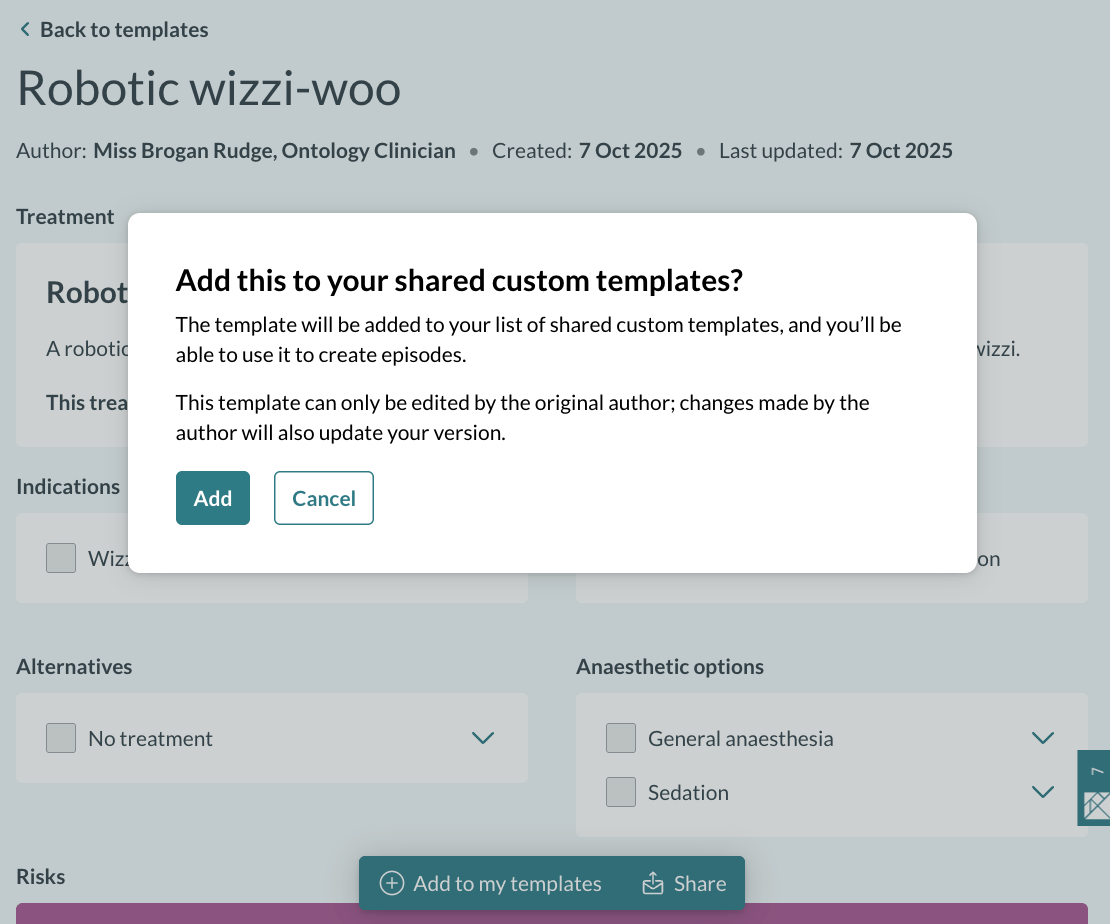Follow the 'Back to templates' link

[x=123, y=29]
